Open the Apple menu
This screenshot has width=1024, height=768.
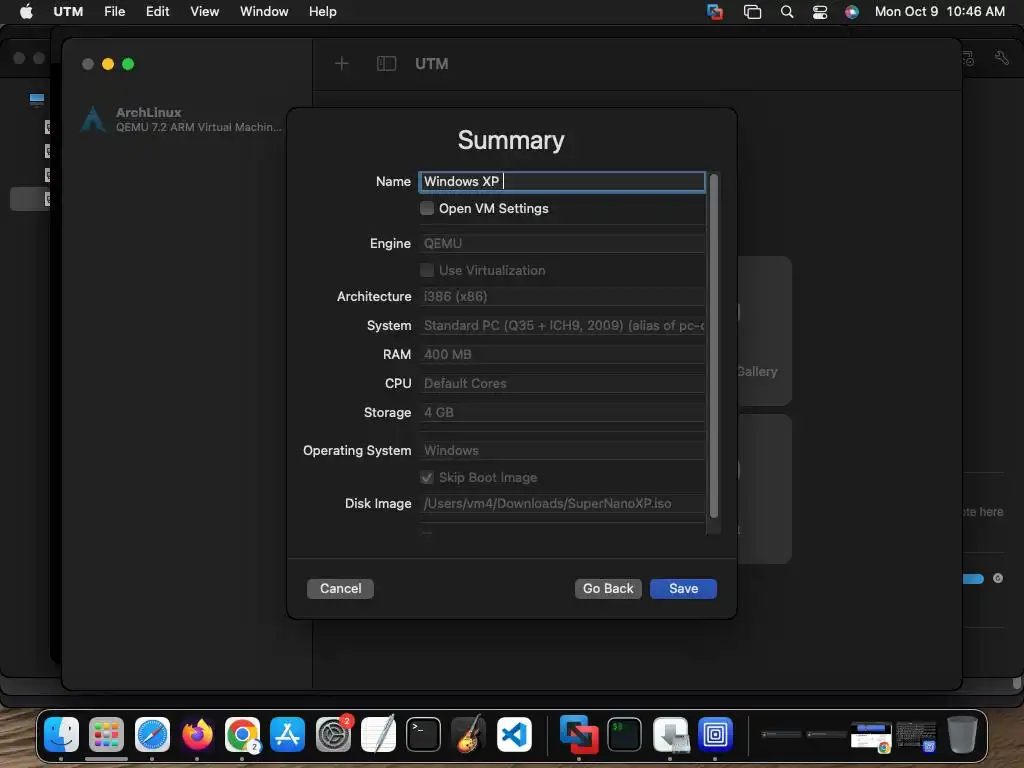(x=26, y=12)
